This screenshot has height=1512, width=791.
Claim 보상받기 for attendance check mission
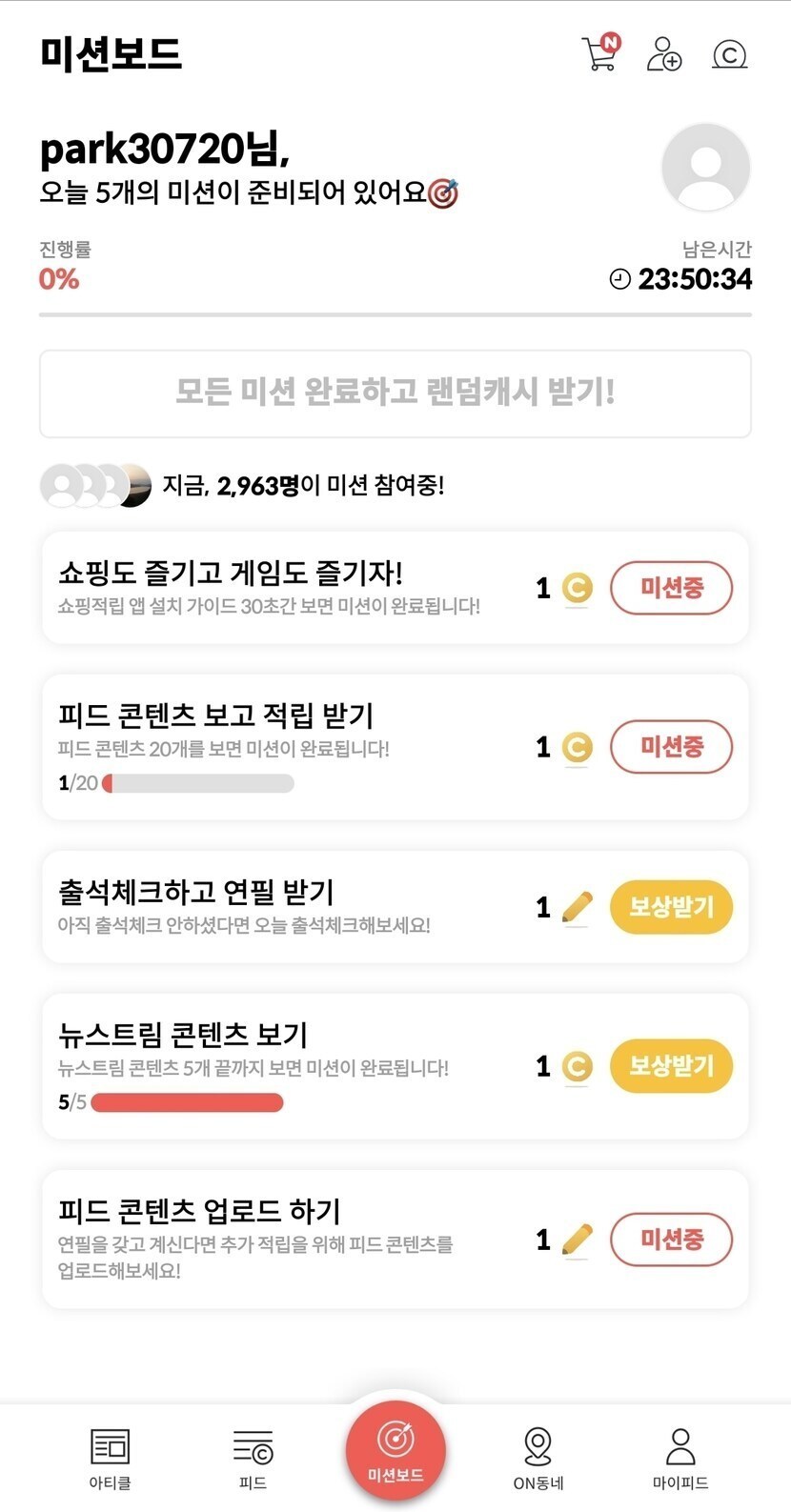[671, 907]
